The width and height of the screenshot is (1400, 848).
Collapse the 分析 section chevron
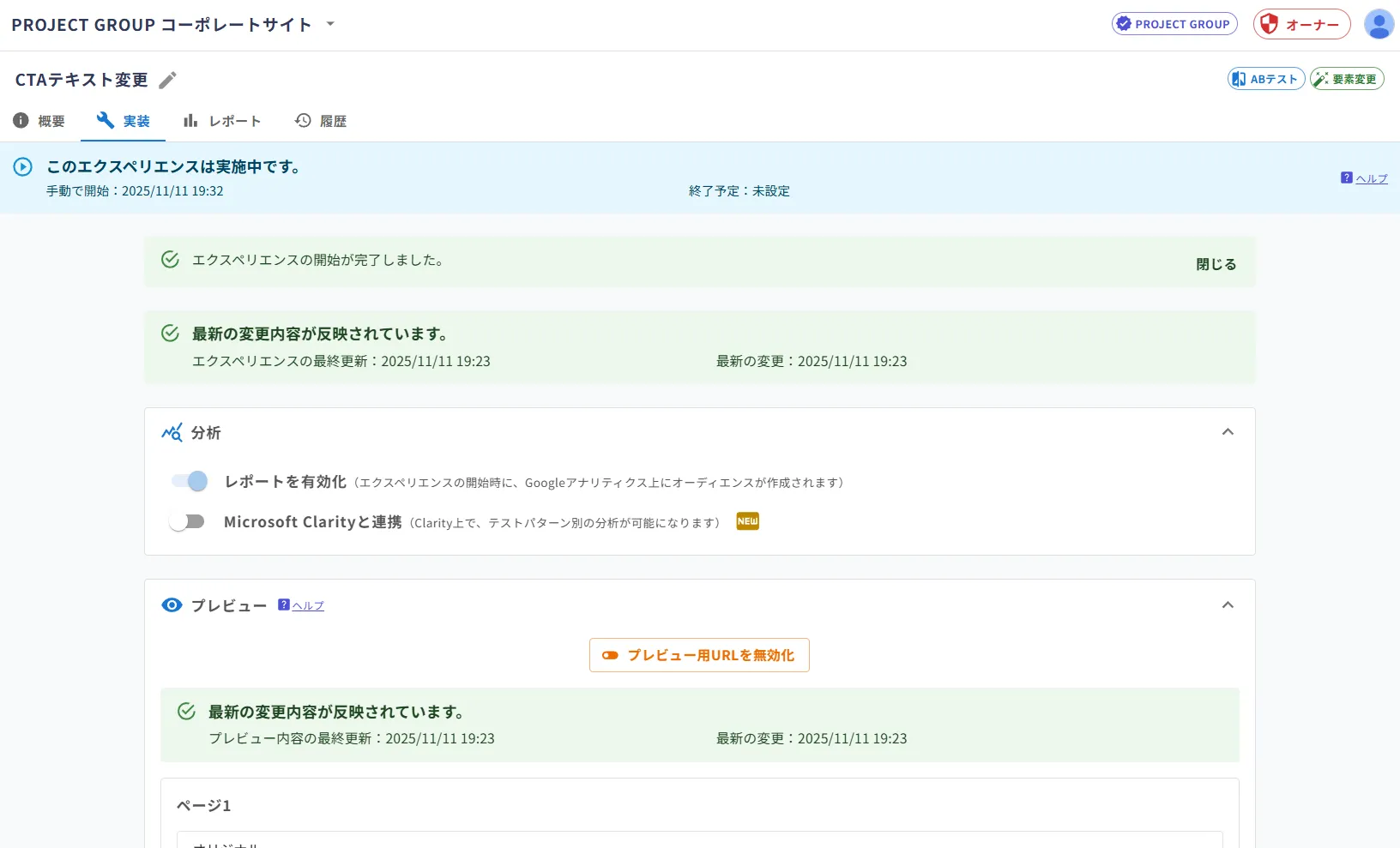point(1228,432)
